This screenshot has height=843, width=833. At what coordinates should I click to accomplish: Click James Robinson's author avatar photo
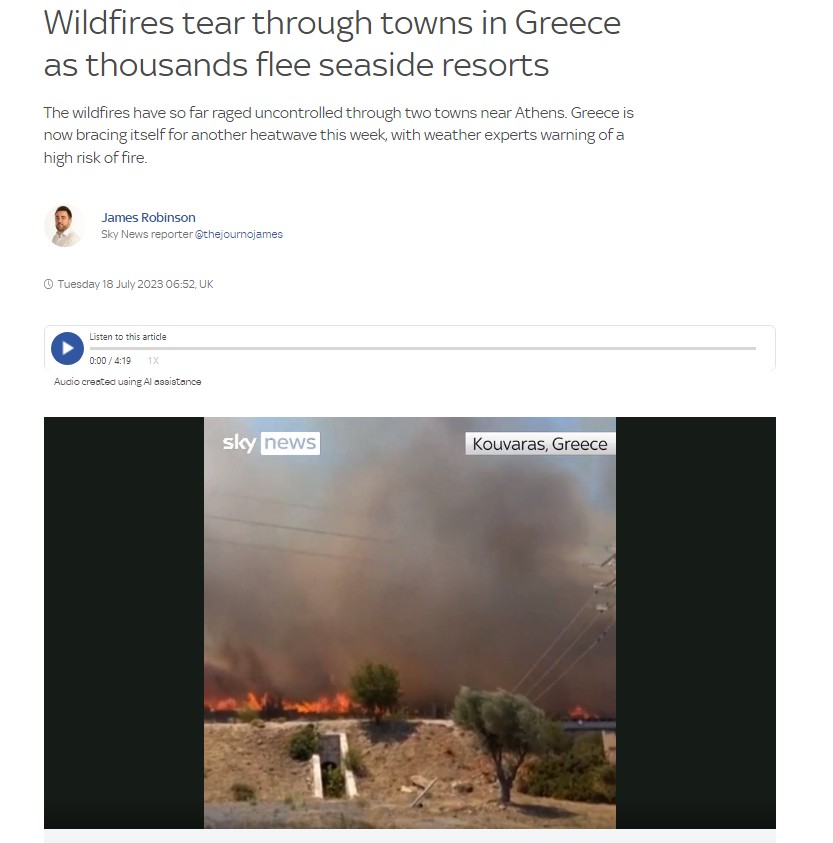(63, 226)
